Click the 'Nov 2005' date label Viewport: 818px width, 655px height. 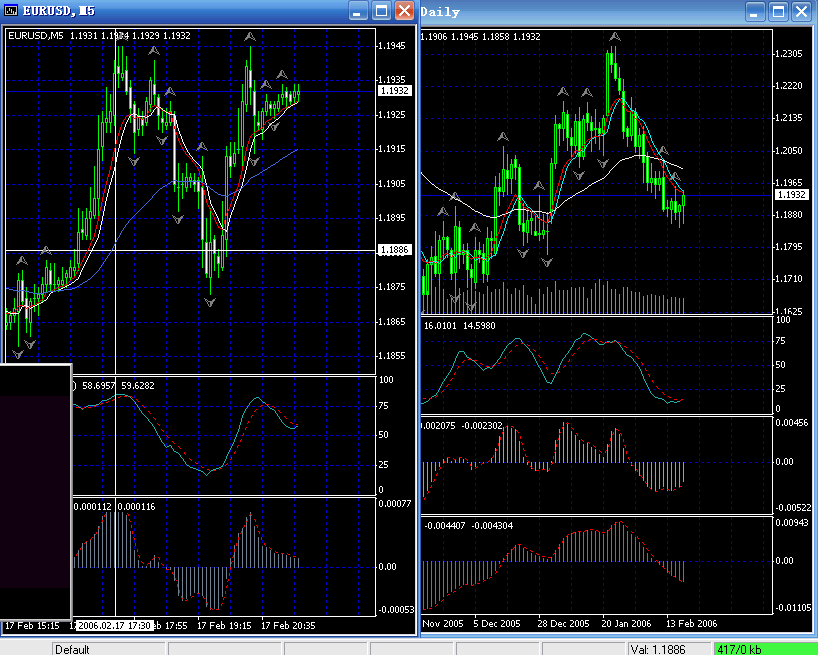(442, 623)
